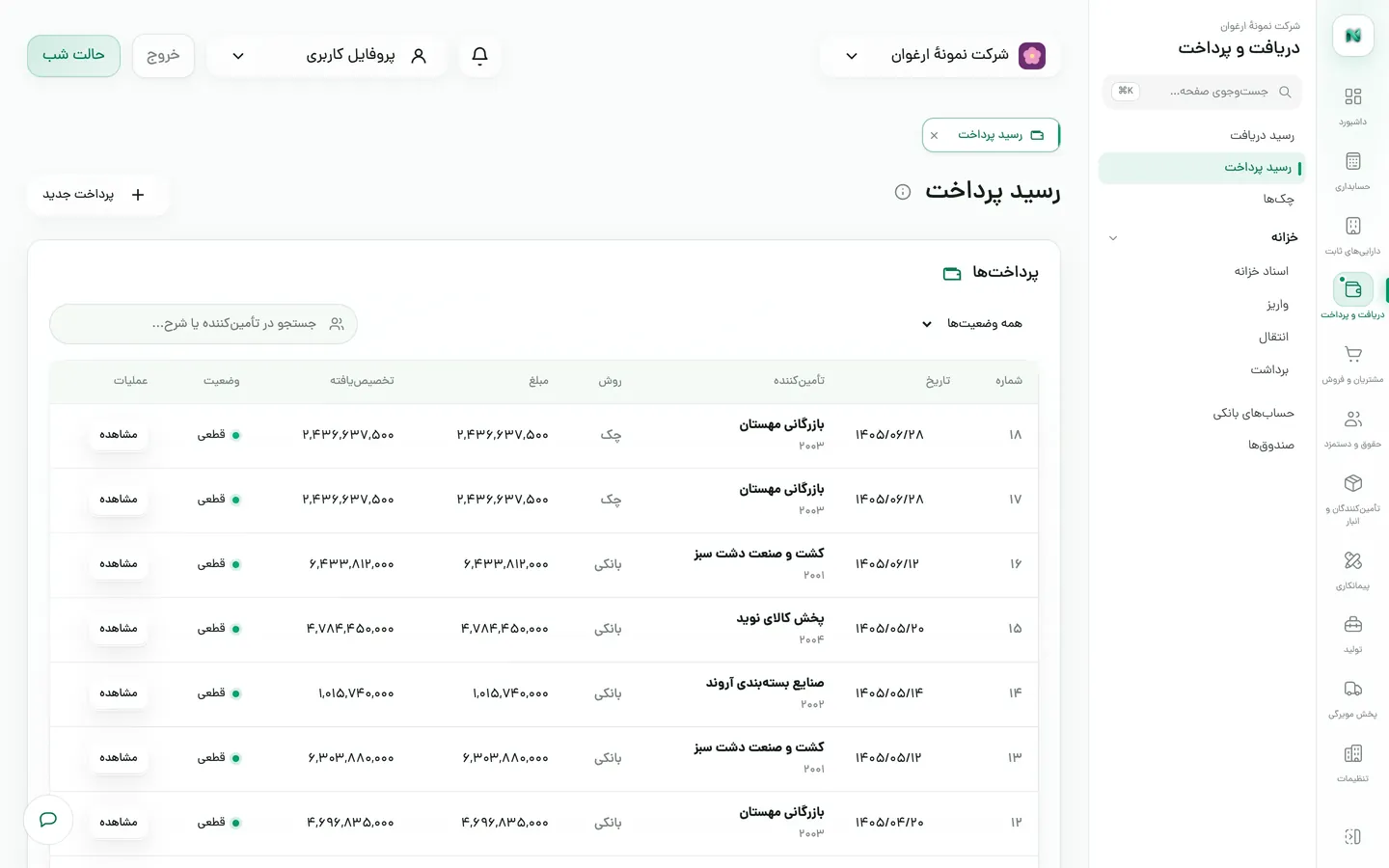
Task: Click مشاهده for payment number ۱۴
Action: click(x=119, y=693)
